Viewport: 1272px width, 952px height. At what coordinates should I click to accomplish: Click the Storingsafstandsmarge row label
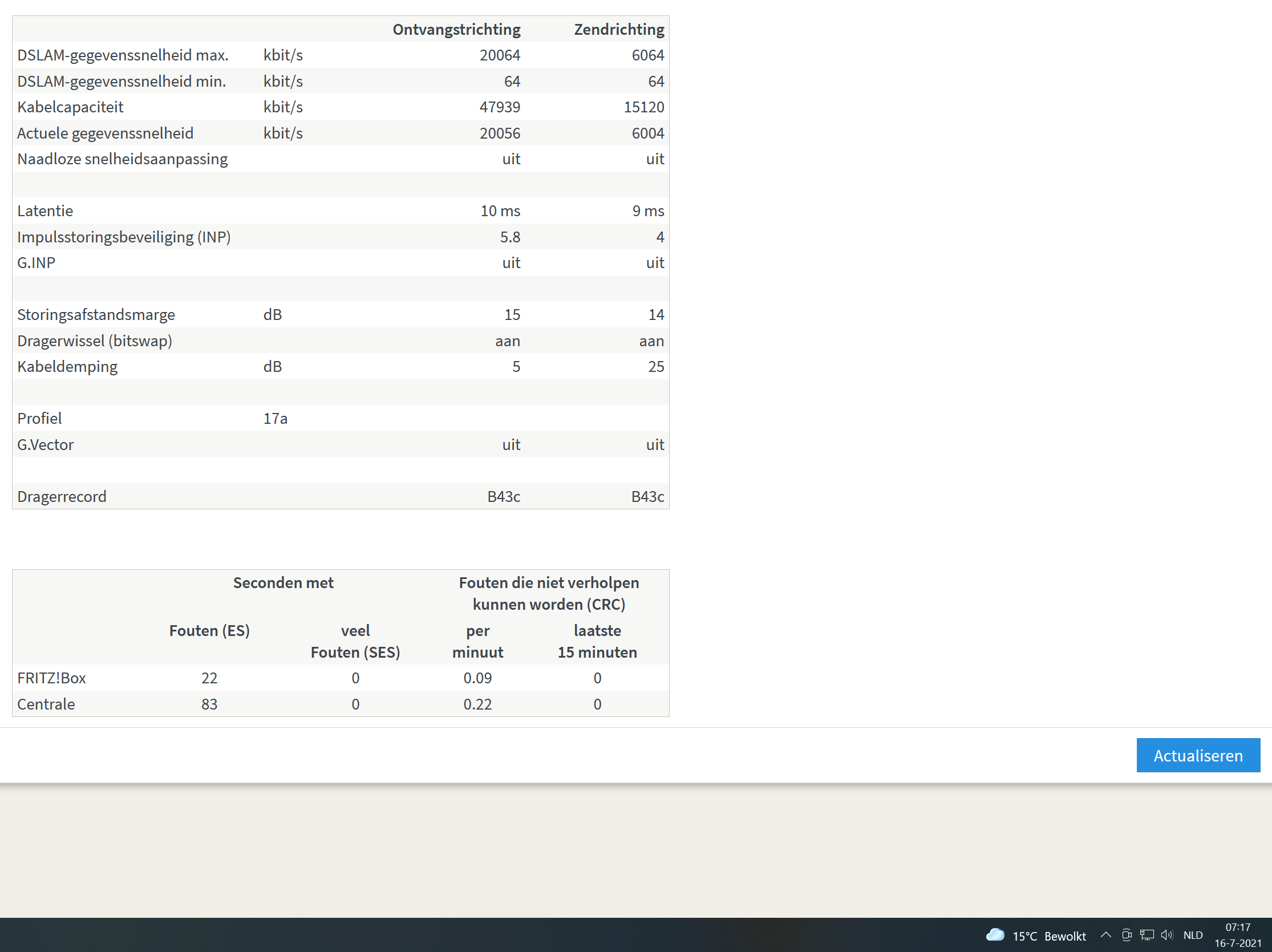(96, 315)
